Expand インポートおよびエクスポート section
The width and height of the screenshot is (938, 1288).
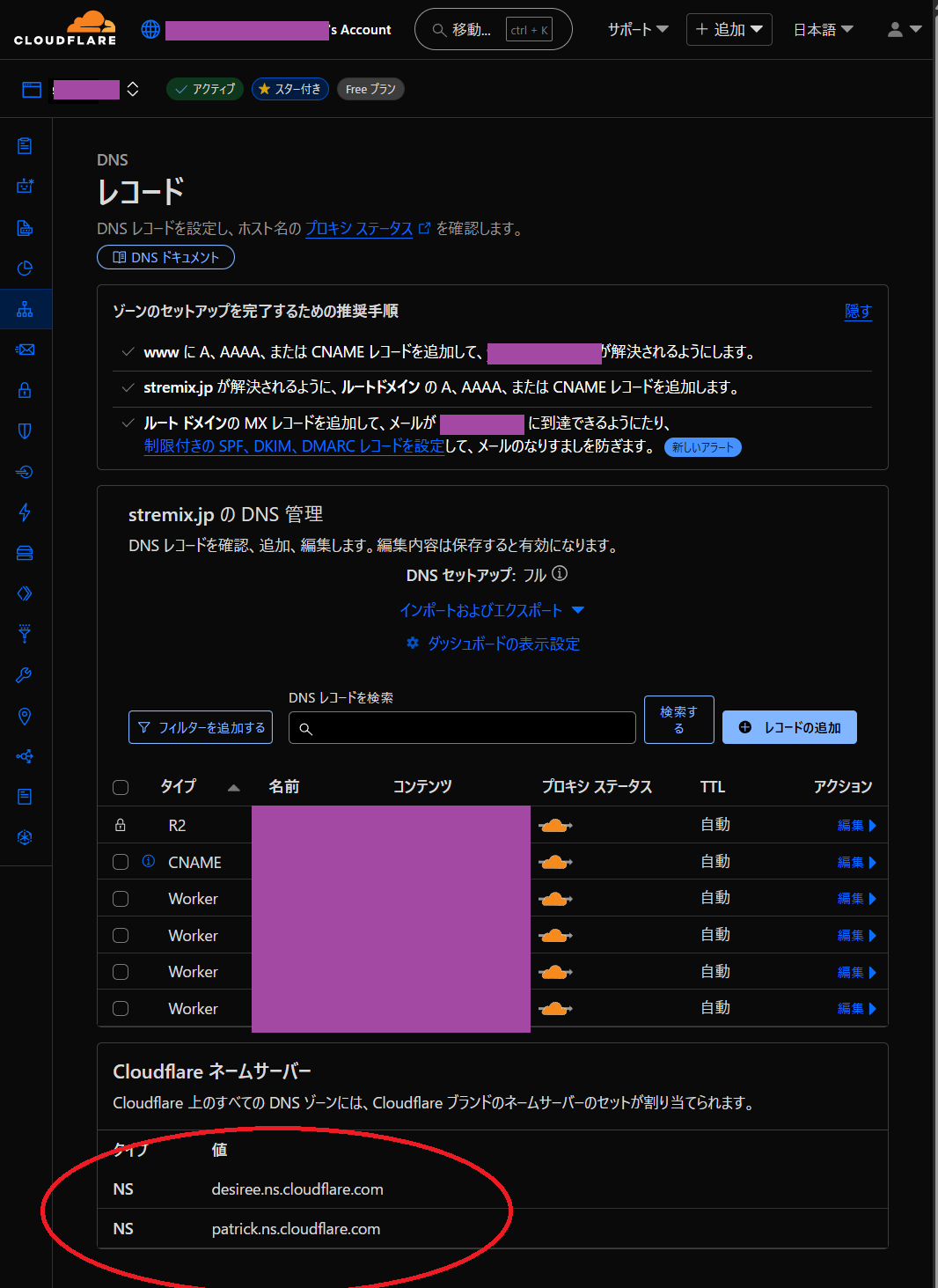(492, 610)
